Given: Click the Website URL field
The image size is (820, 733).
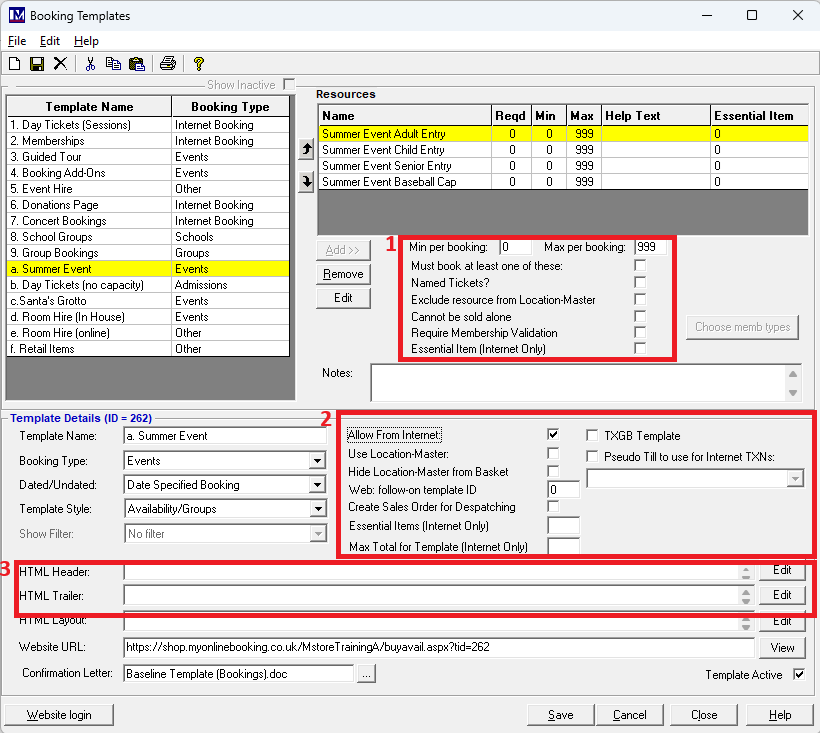Looking at the screenshot, I should tap(439, 647).
